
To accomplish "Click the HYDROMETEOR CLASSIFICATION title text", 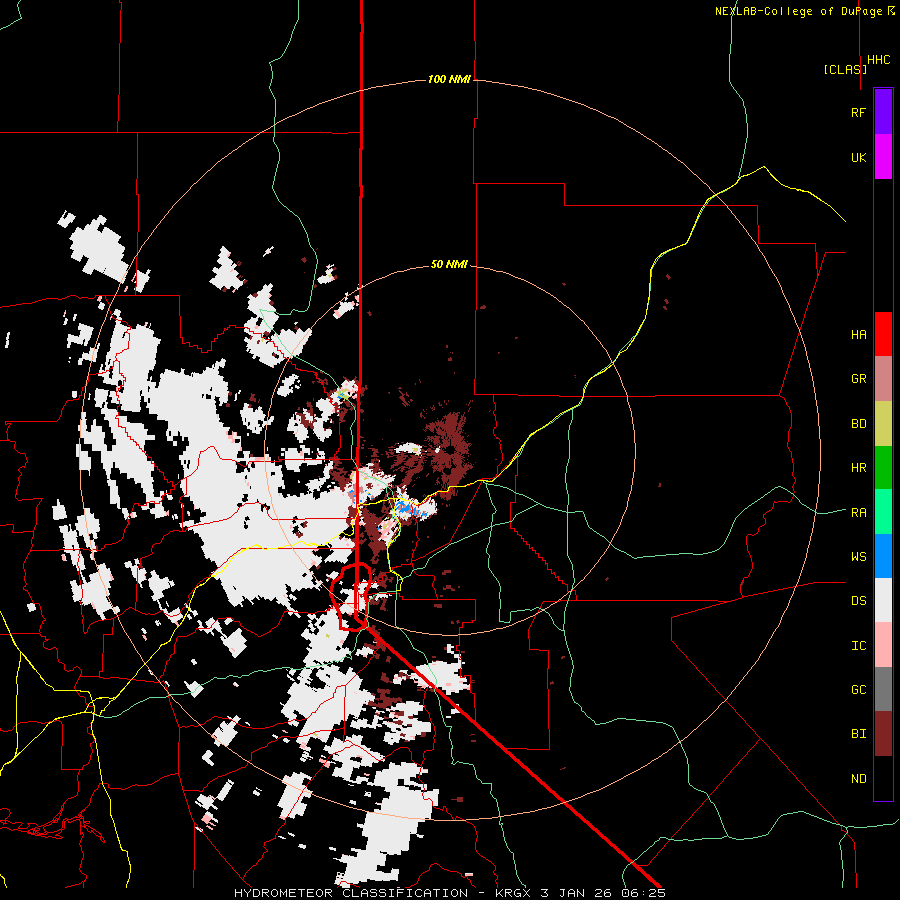I will [x=351, y=893].
